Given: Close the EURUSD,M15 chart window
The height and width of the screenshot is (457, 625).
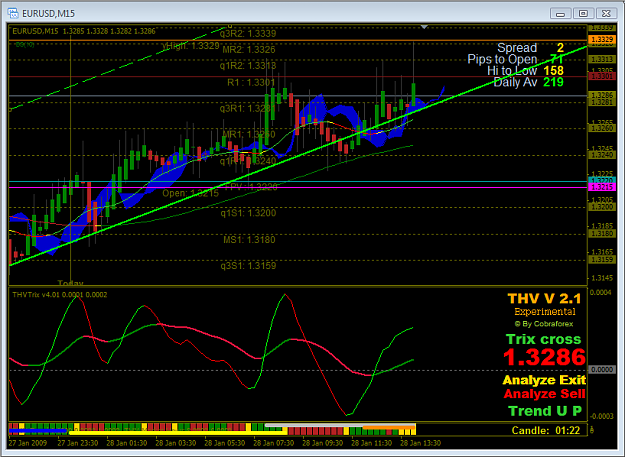Looking at the screenshot, I should point(606,14).
